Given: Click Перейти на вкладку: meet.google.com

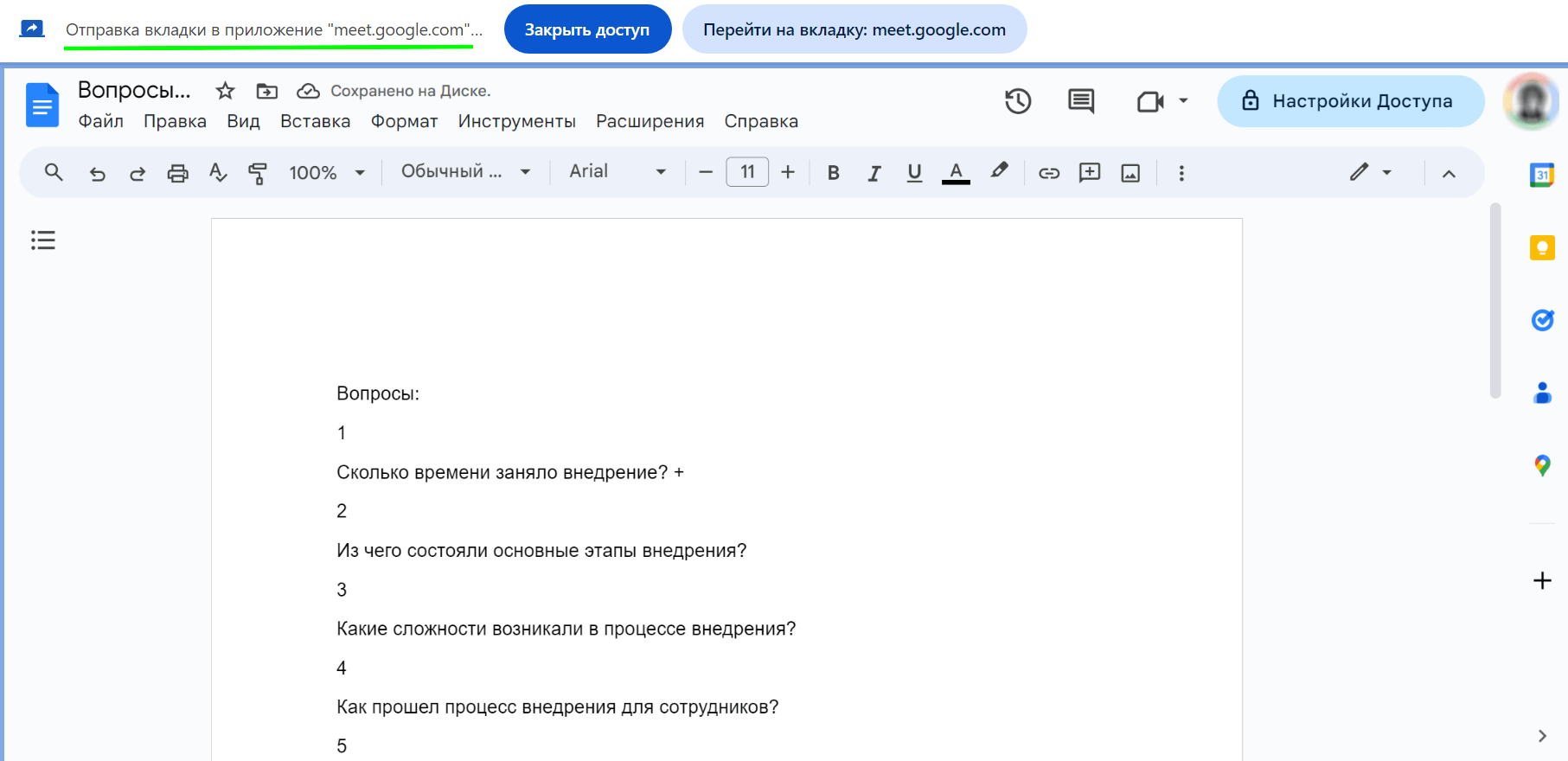Looking at the screenshot, I should click(x=854, y=29).
